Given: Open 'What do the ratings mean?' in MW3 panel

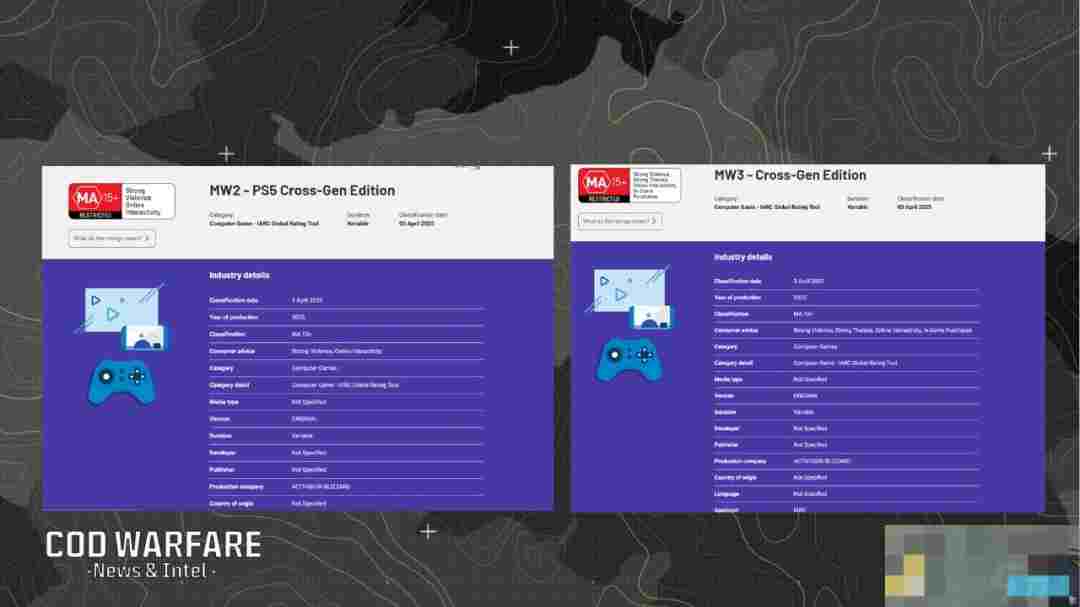Looking at the screenshot, I should click(x=620, y=221).
